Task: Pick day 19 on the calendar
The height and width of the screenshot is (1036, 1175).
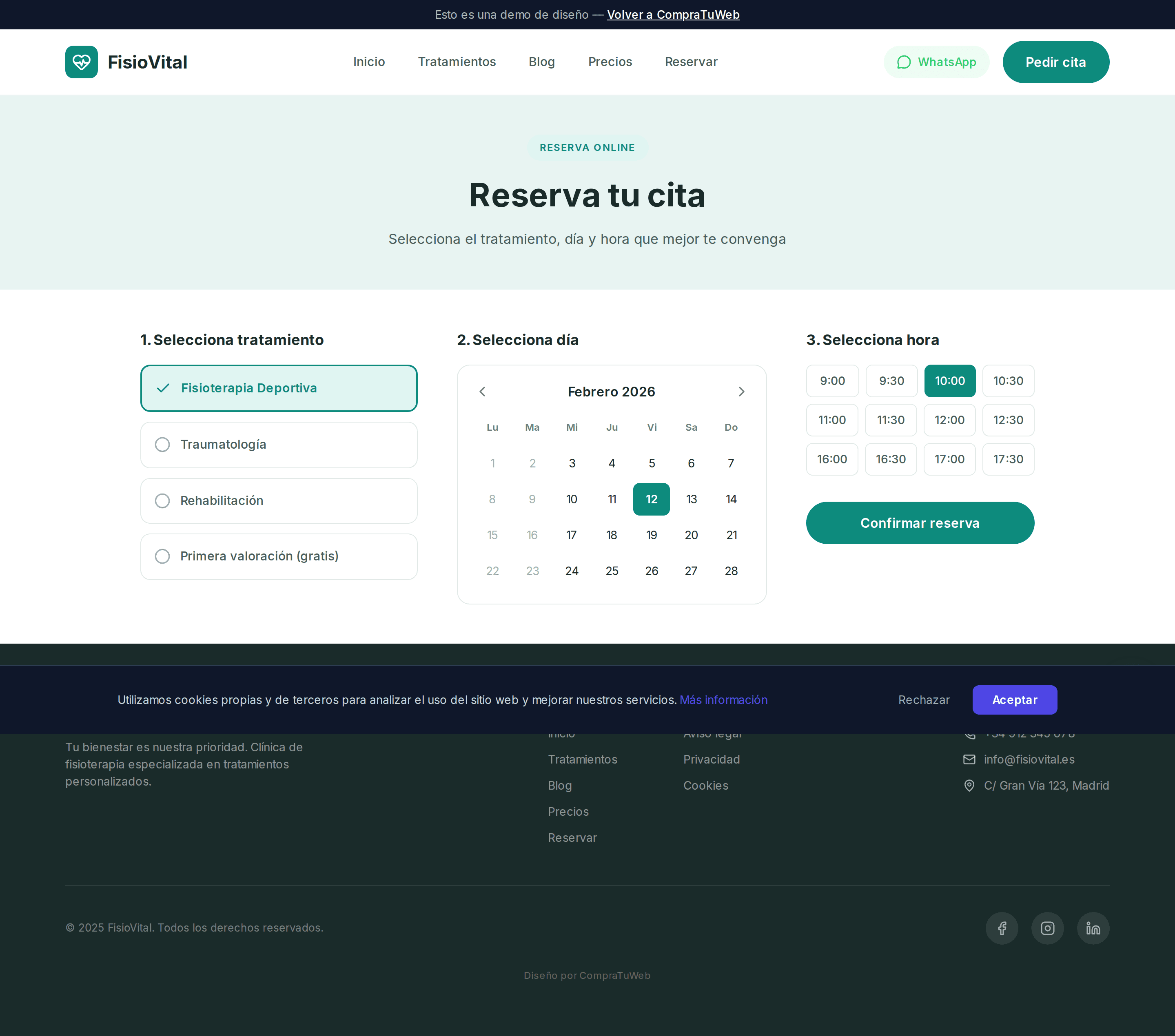Action: [x=651, y=535]
